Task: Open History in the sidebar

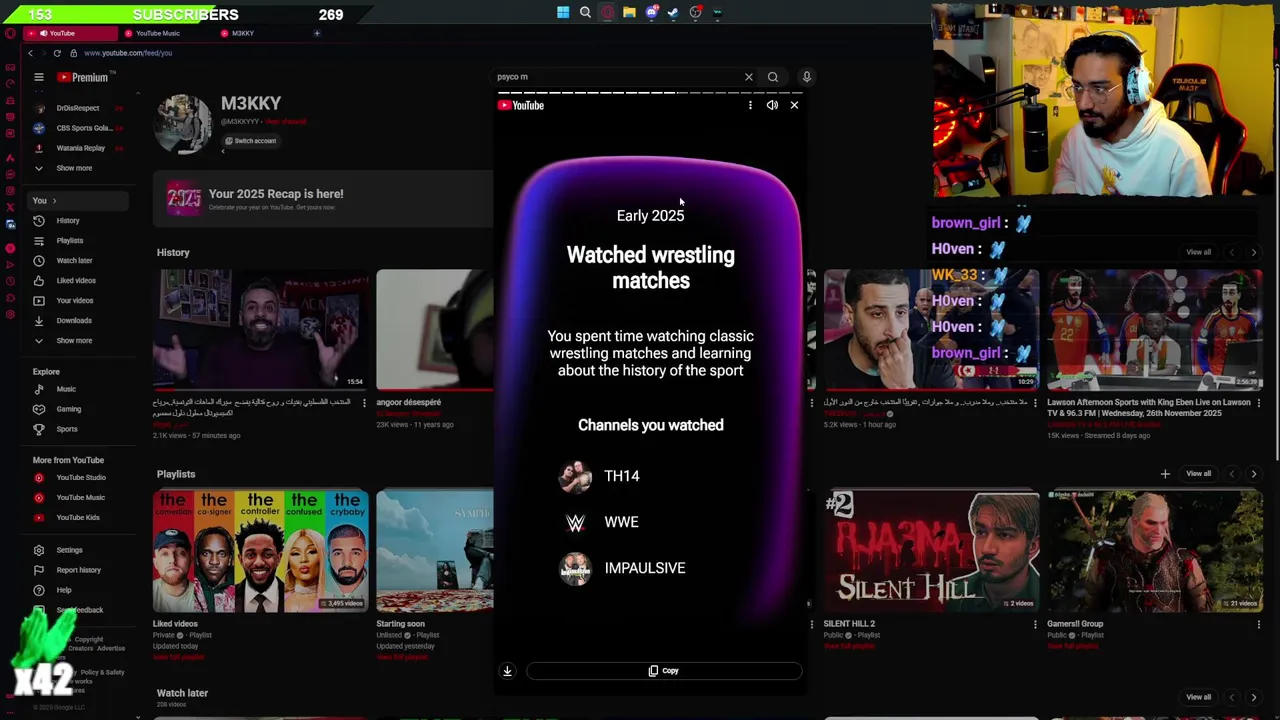Action: pyautogui.click(x=67, y=221)
